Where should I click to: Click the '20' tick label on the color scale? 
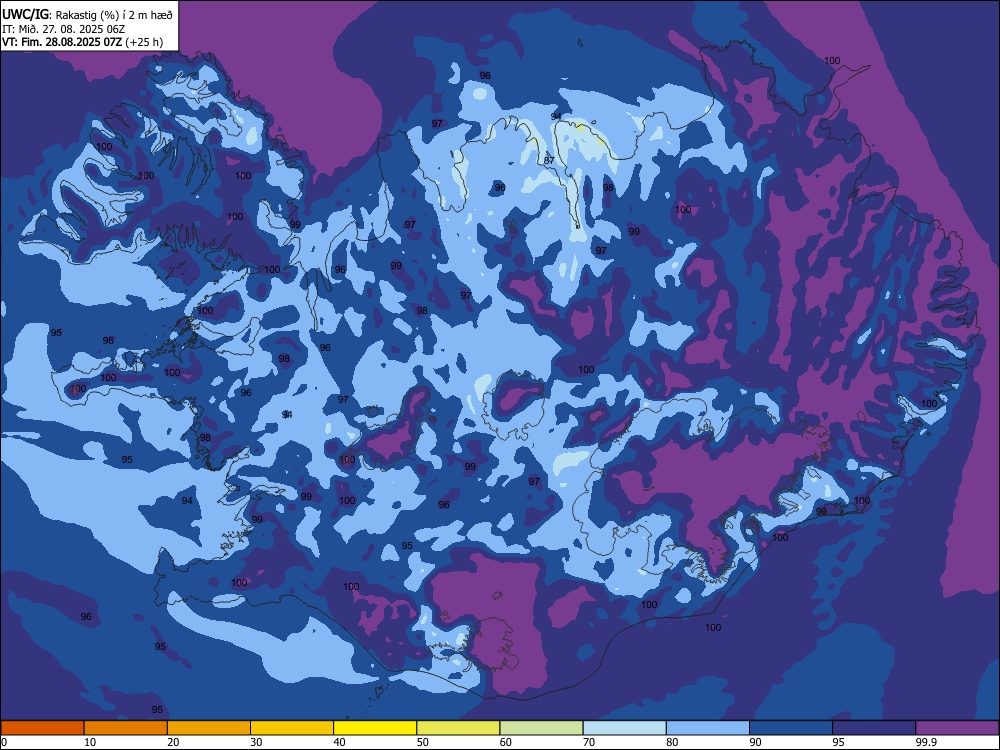pos(173,742)
